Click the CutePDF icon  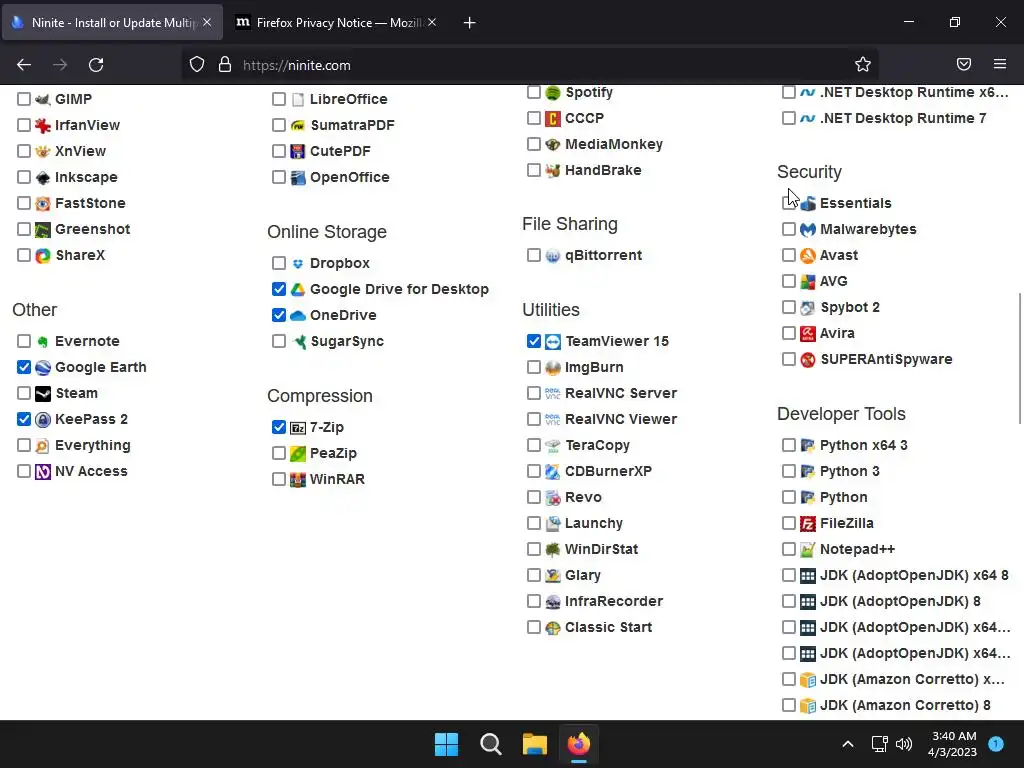[298, 152]
